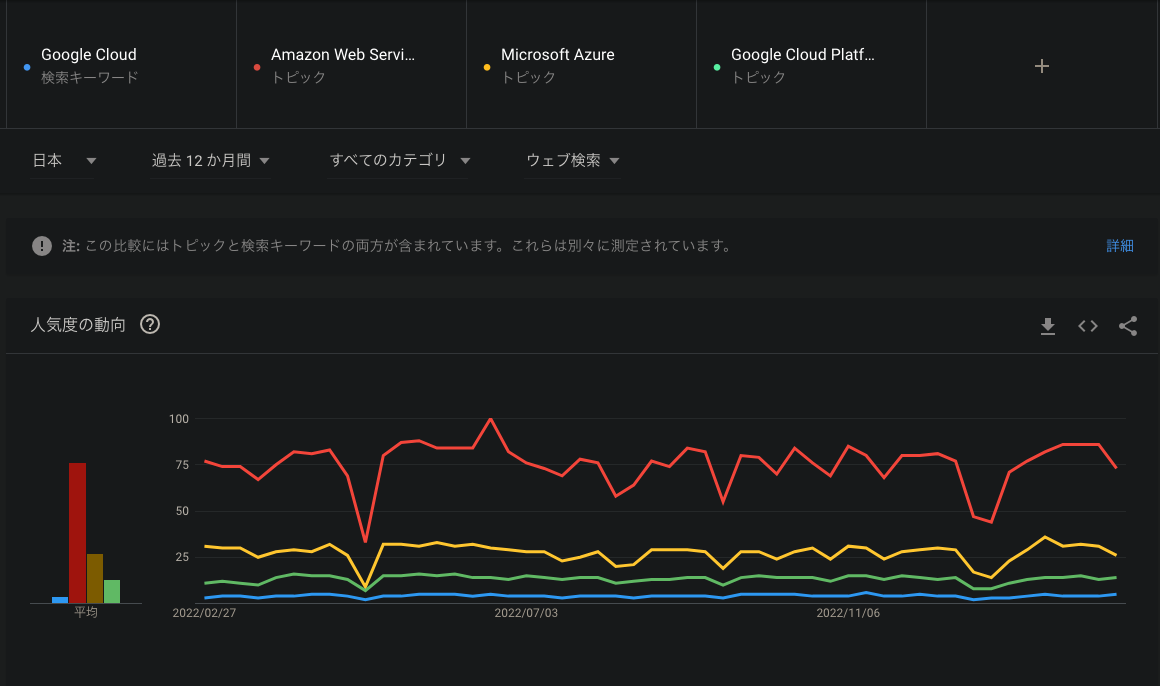Share the interest over time chart
Viewport: 1160px width, 686px height.
pyautogui.click(x=1127, y=326)
